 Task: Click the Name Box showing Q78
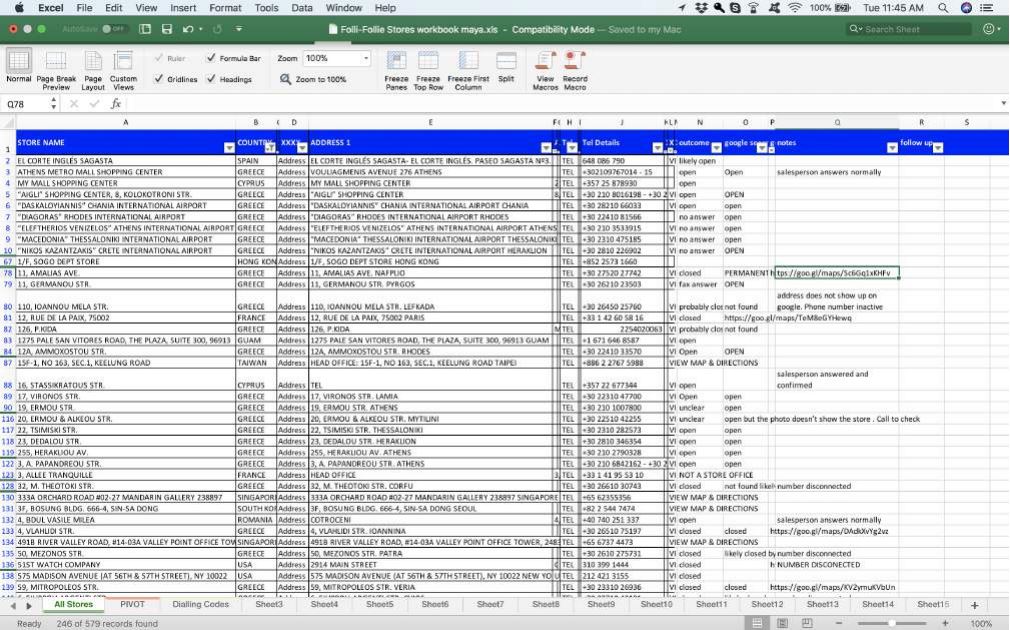pos(24,104)
